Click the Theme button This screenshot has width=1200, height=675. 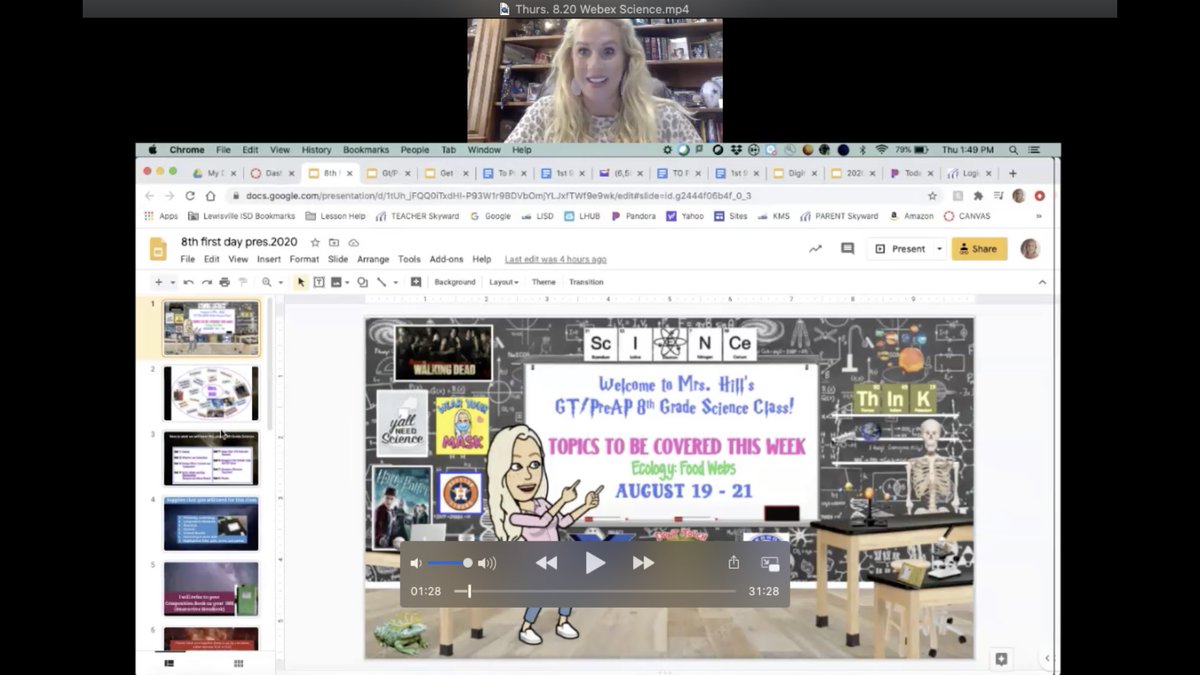(x=544, y=282)
